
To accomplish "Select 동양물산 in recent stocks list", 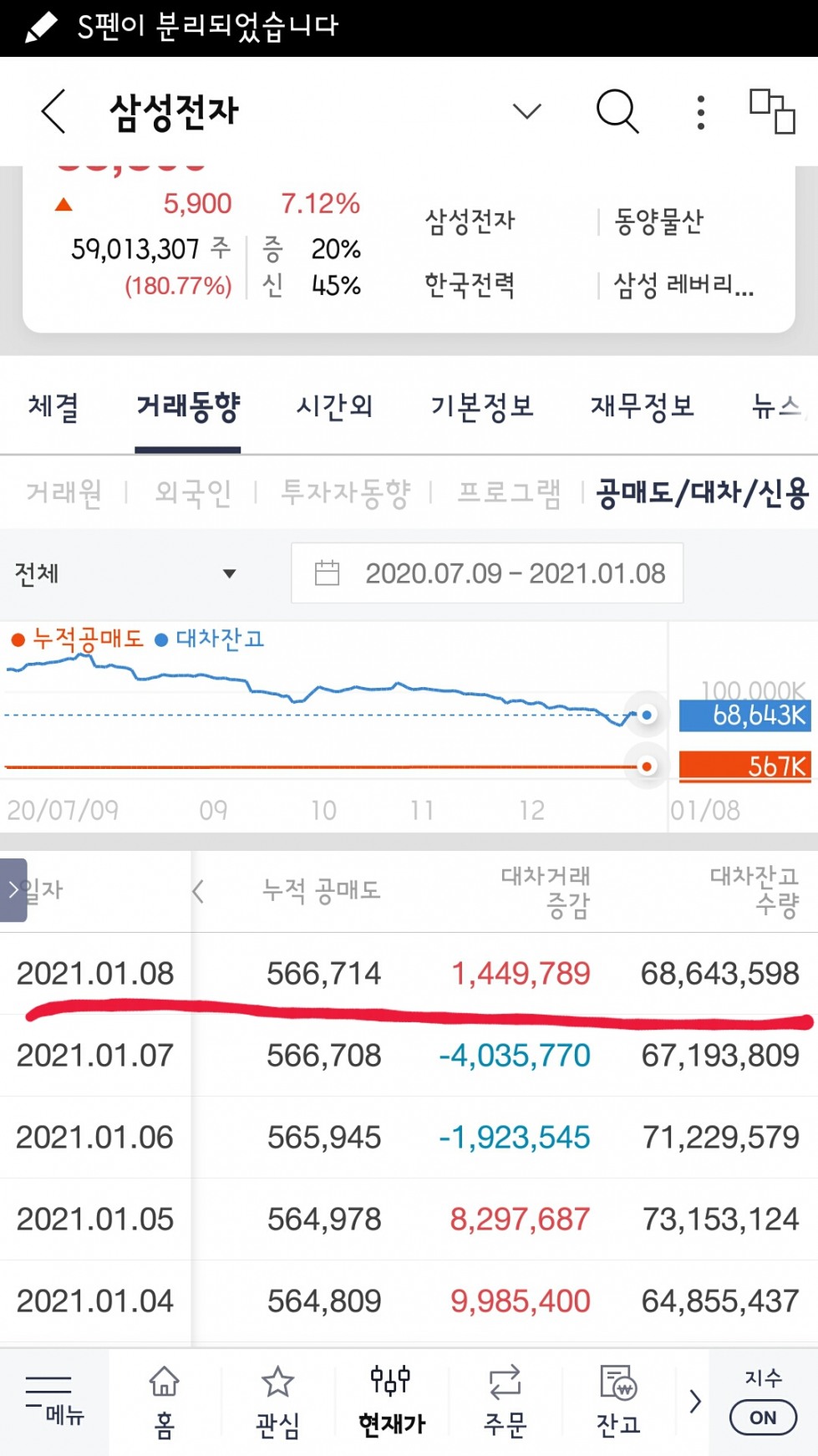I will click(658, 221).
